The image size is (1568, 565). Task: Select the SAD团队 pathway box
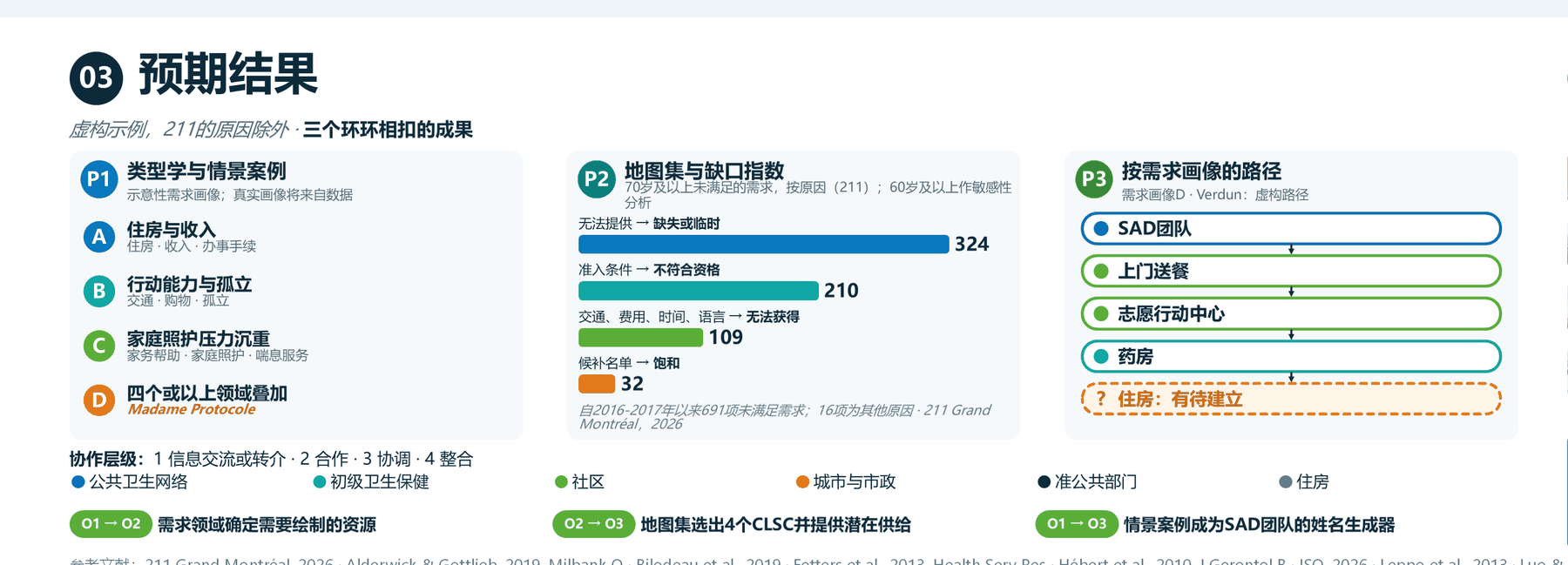click(x=1291, y=229)
